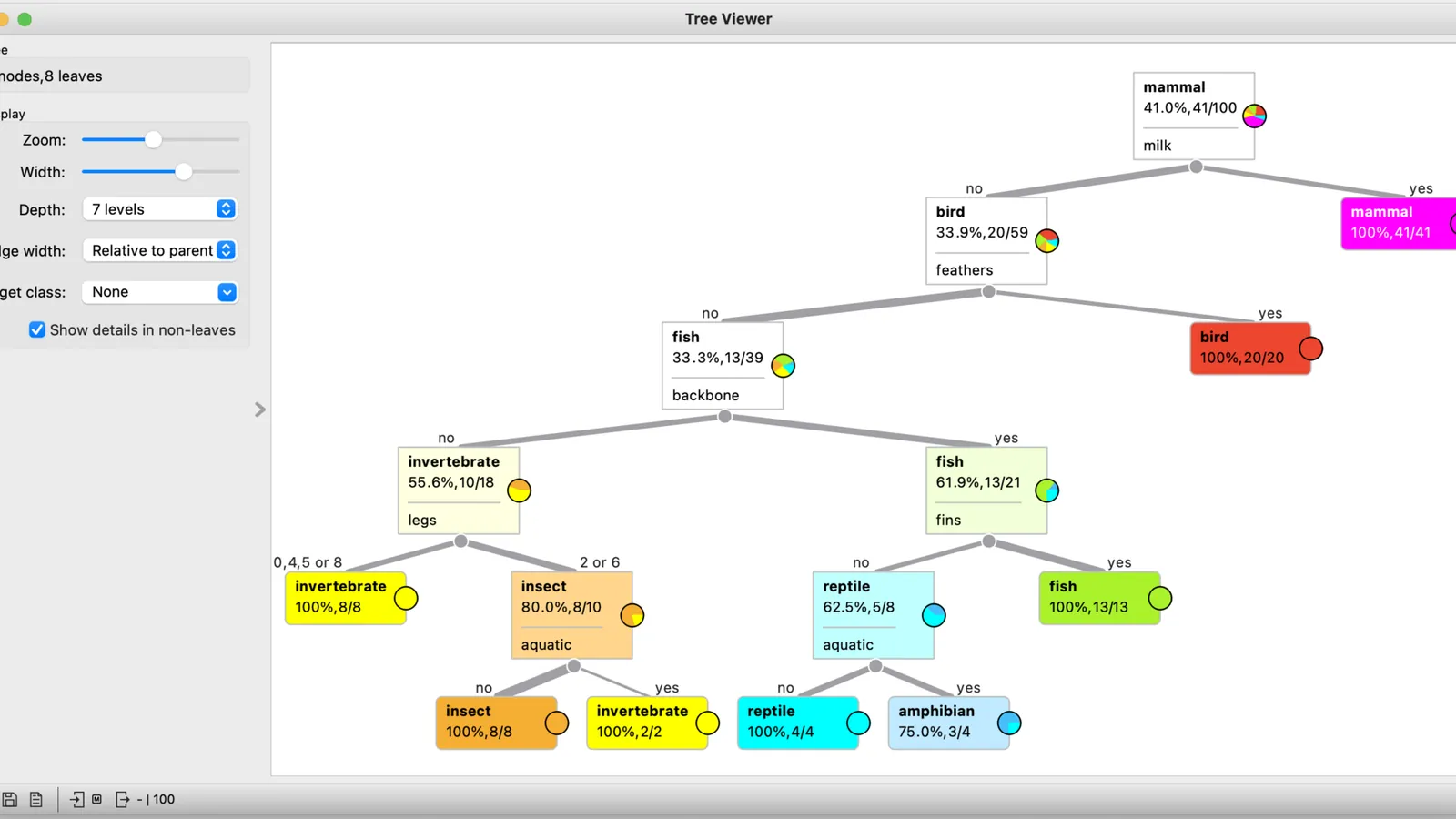Select the root node split on milk
Viewport: 1456px width, 819px height.
point(1194,116)
